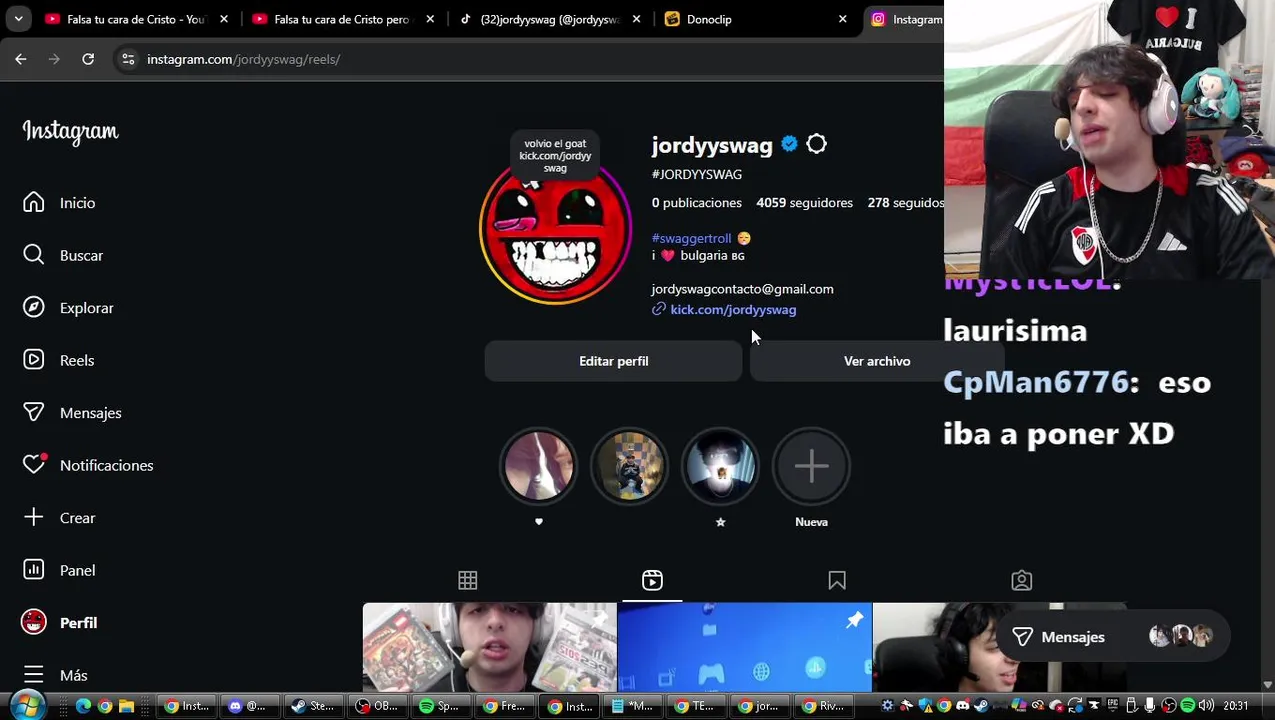
Task: Open folder icon in quick launch
Action: tap(126, 706)
